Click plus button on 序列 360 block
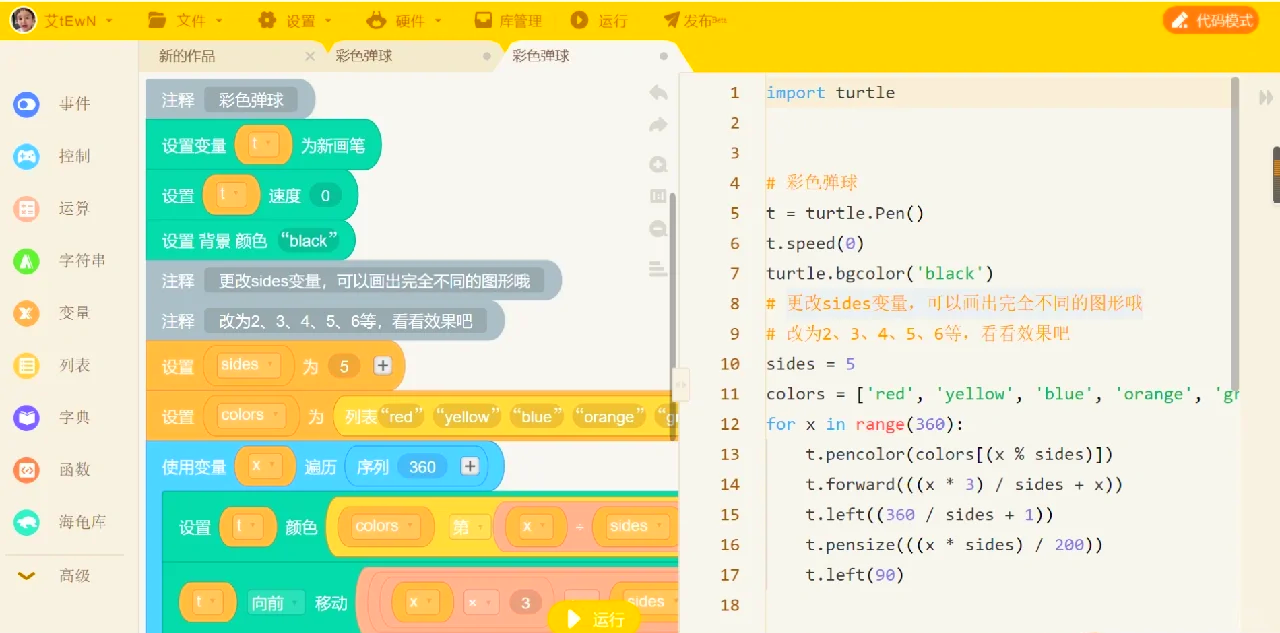Image resolution: width=1280 pixels, height=633 pixels. pyautogui.click(x=469, y=467)
